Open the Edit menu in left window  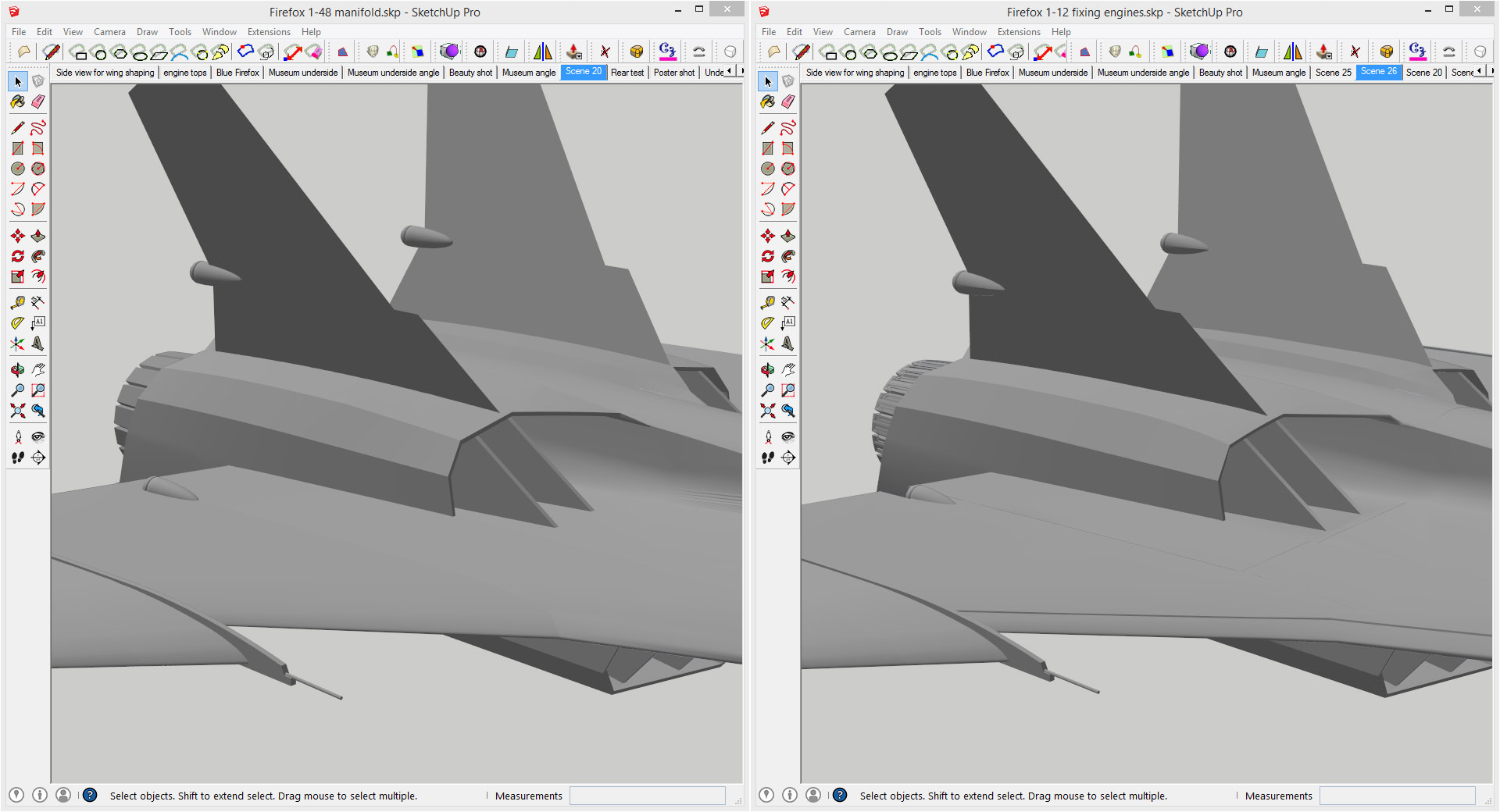point(45,32)
